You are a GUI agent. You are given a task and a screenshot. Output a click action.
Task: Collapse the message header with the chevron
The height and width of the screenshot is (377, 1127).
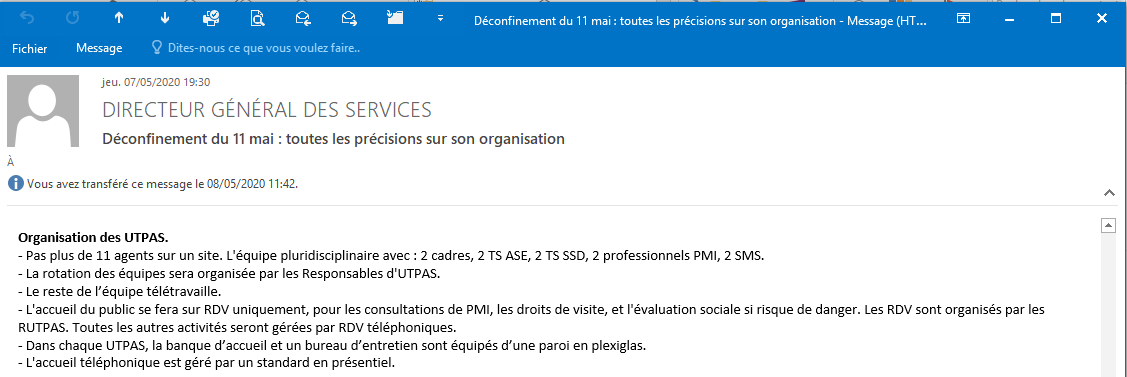tap(1108, 192)
